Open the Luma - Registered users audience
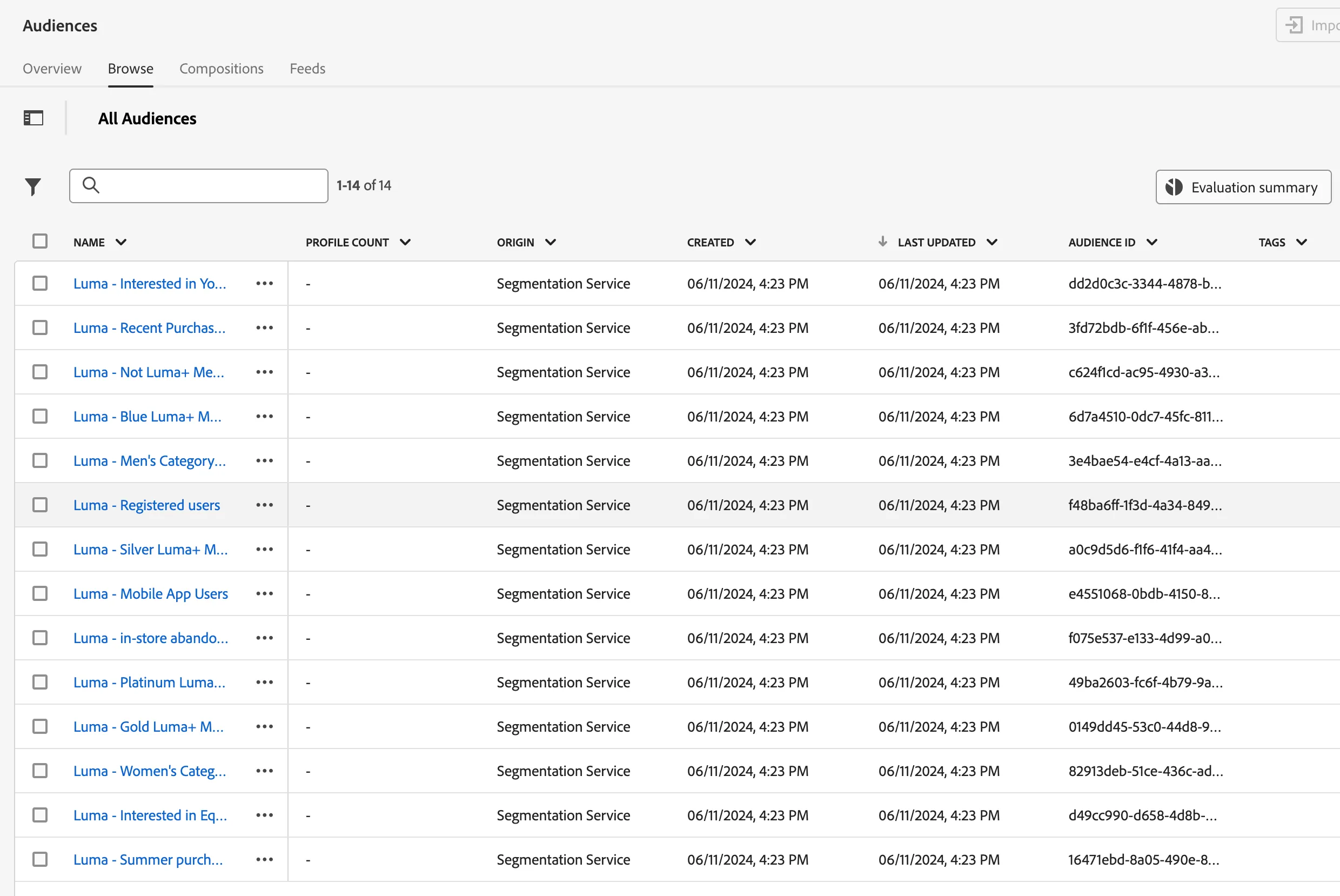The image size is (1340, 896). tap(147, 505)
